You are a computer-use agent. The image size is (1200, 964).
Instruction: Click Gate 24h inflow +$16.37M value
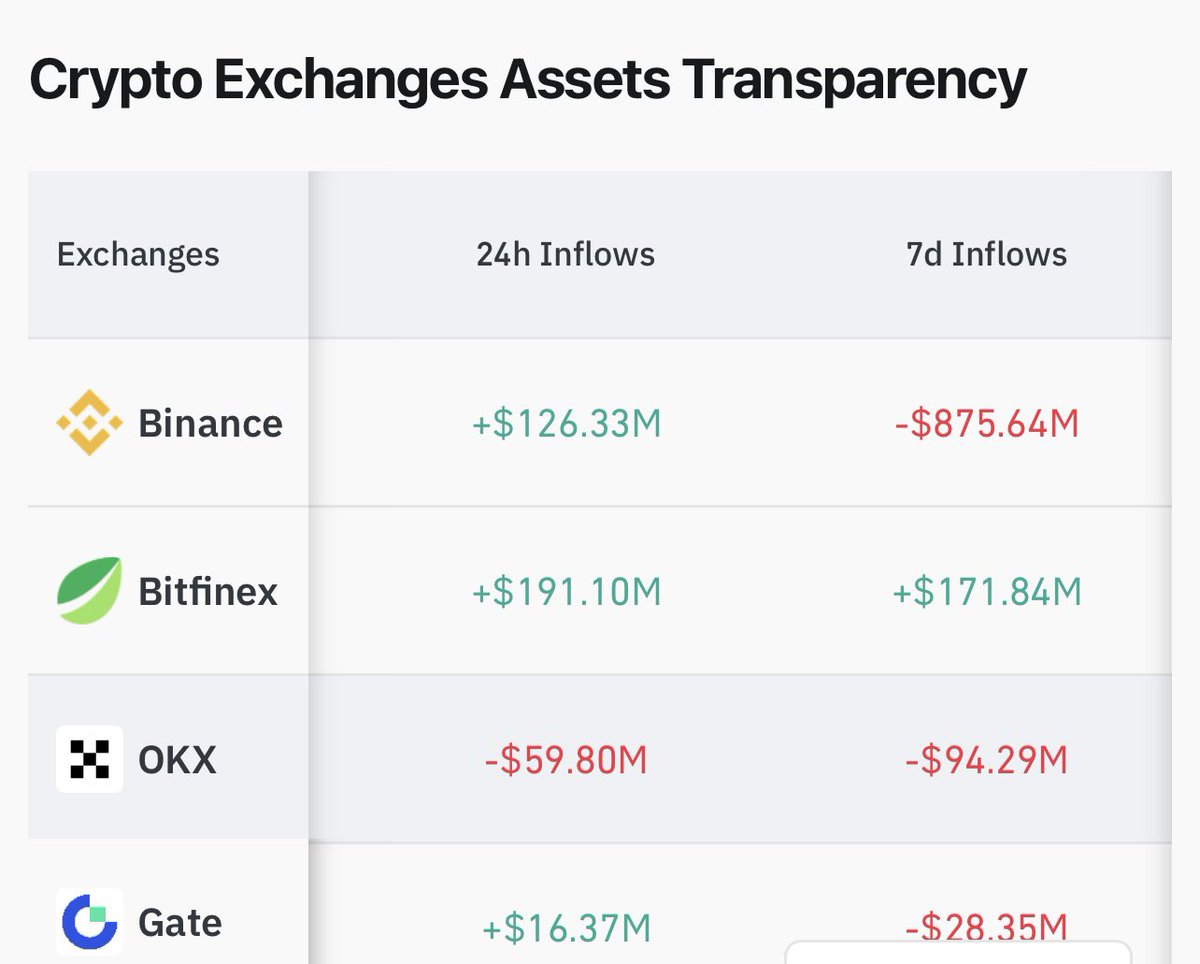[x=566, y=929]
